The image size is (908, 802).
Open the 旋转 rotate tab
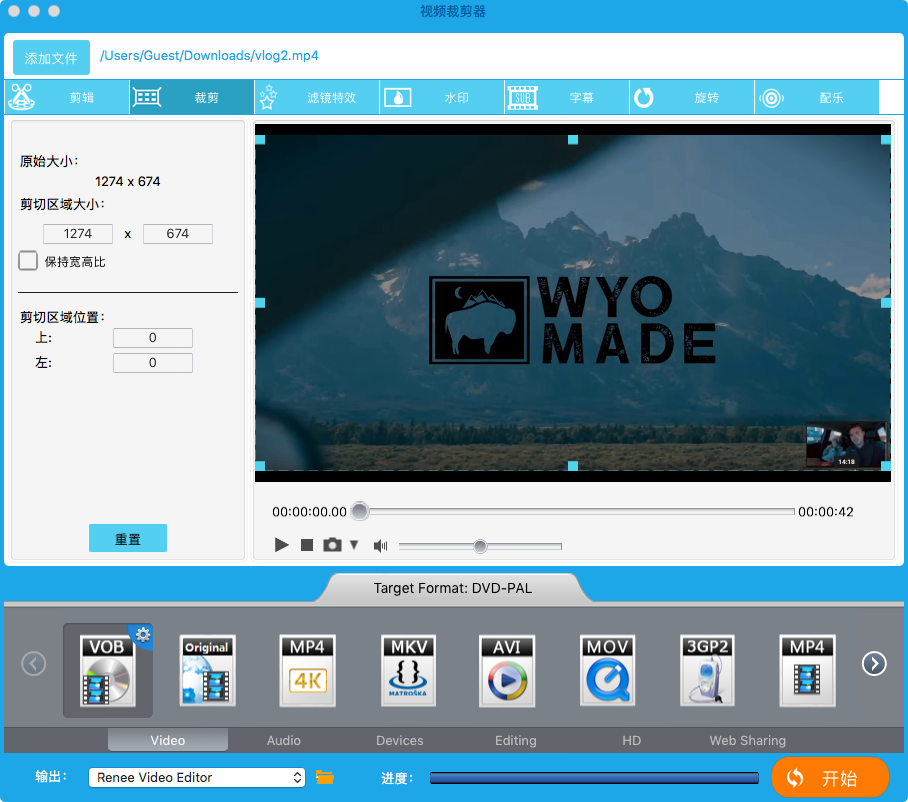tap(692, 97)
